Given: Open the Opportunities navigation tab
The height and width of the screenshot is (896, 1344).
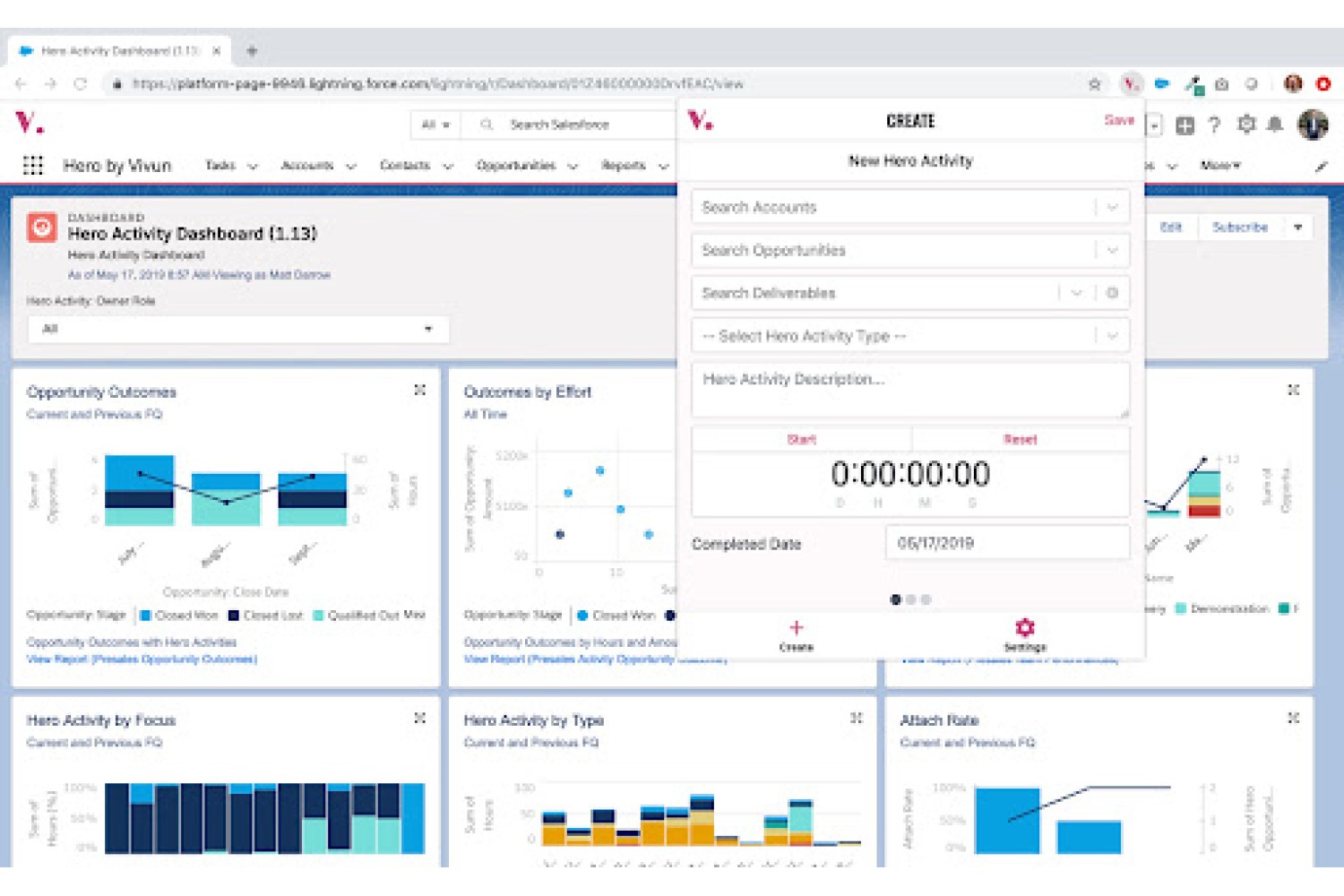Looking at the screenshot, I should click(x=516, y=166).
